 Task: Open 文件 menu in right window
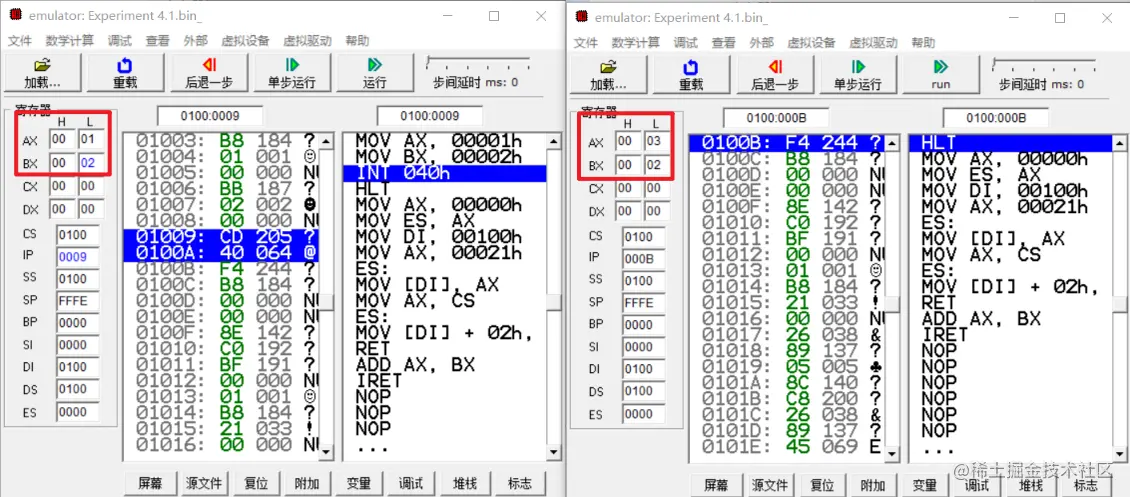[586, 42]
